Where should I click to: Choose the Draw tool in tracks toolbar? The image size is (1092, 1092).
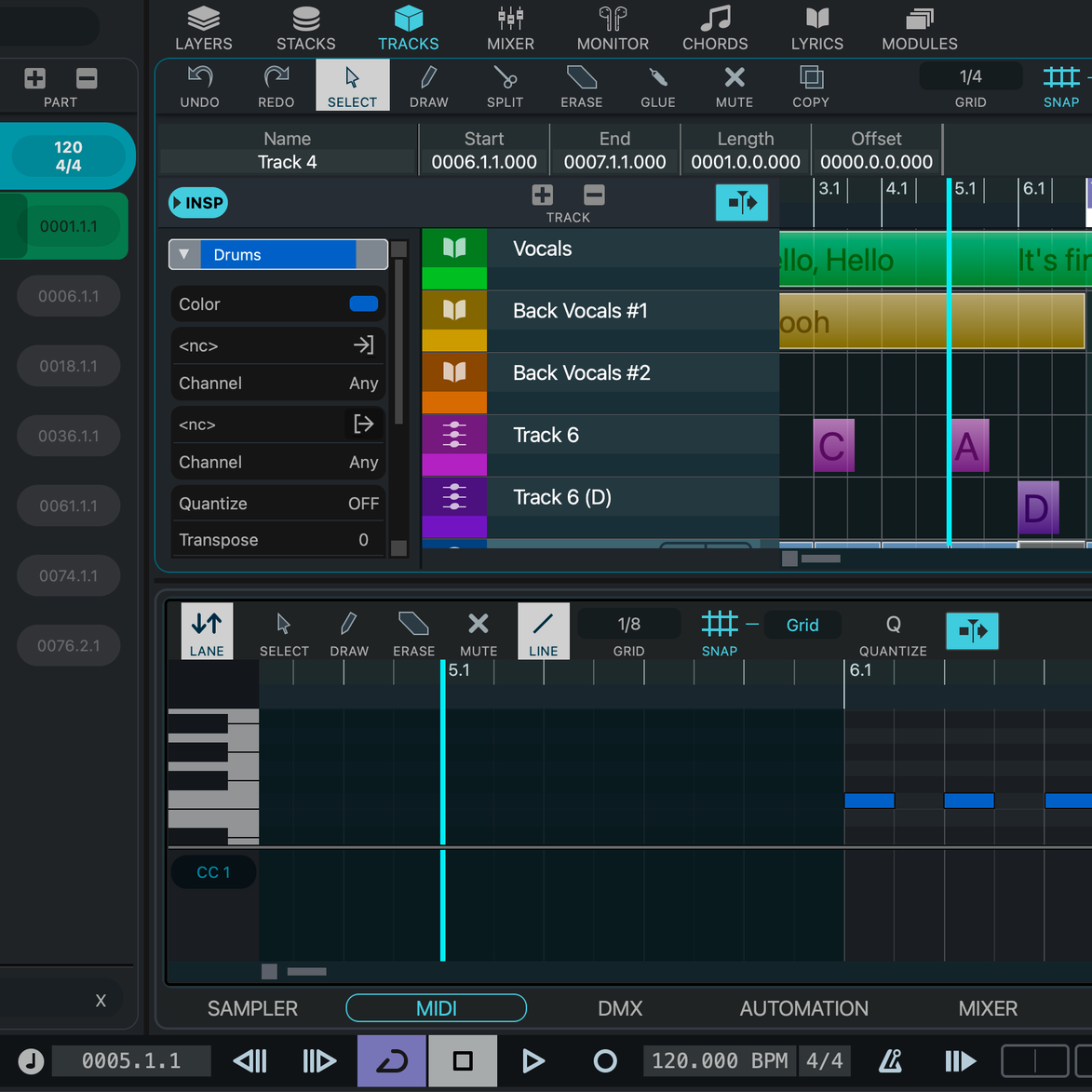428,86
